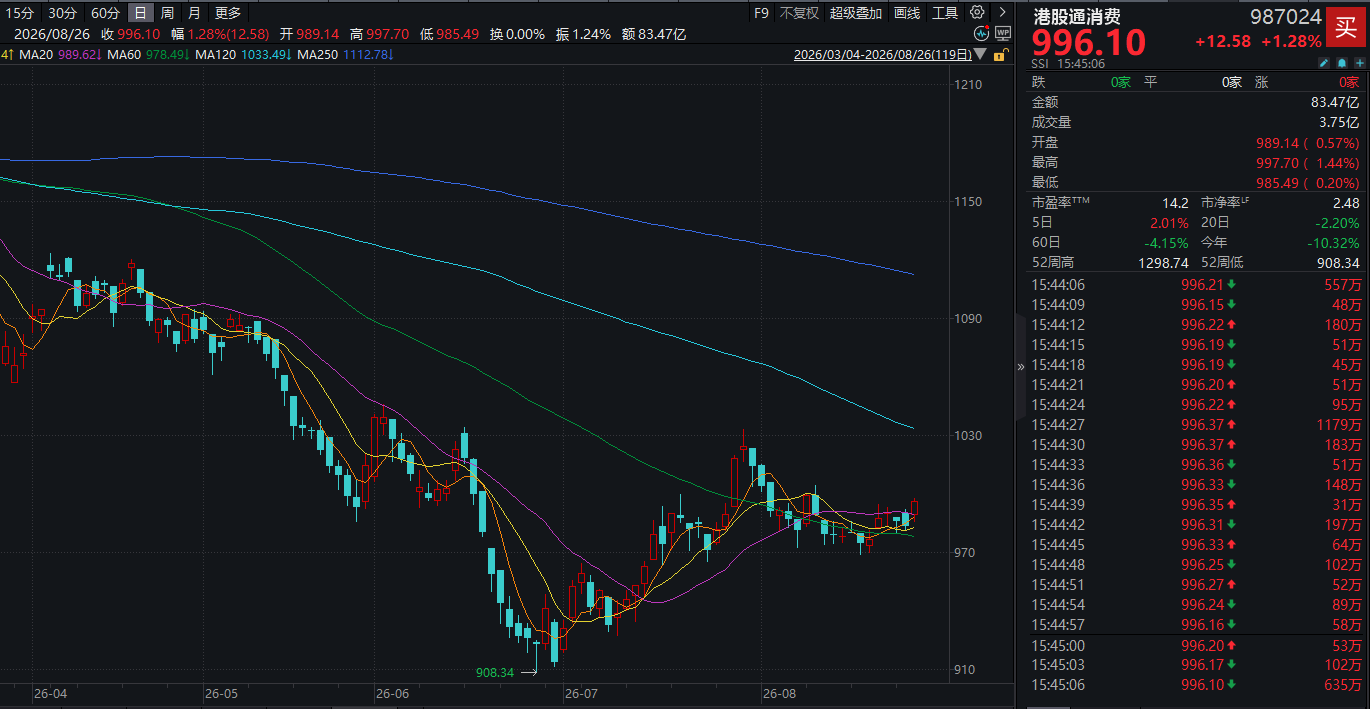Screen dimensions: 1370x709
Task: Click the 908.34 low marker on chart
Action: 495,673
